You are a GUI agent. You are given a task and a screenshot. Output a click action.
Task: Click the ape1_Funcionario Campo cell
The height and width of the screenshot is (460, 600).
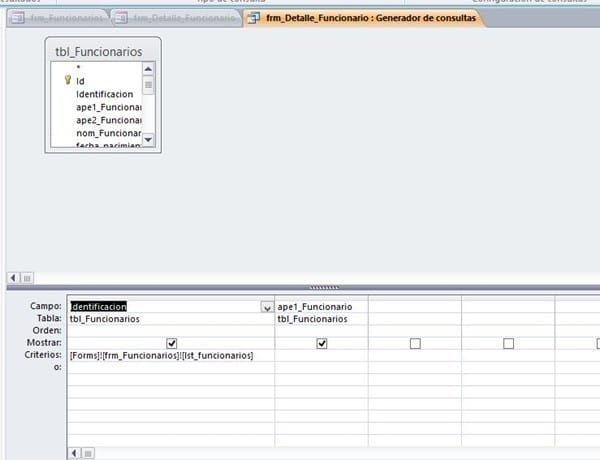tap(321, 307)
